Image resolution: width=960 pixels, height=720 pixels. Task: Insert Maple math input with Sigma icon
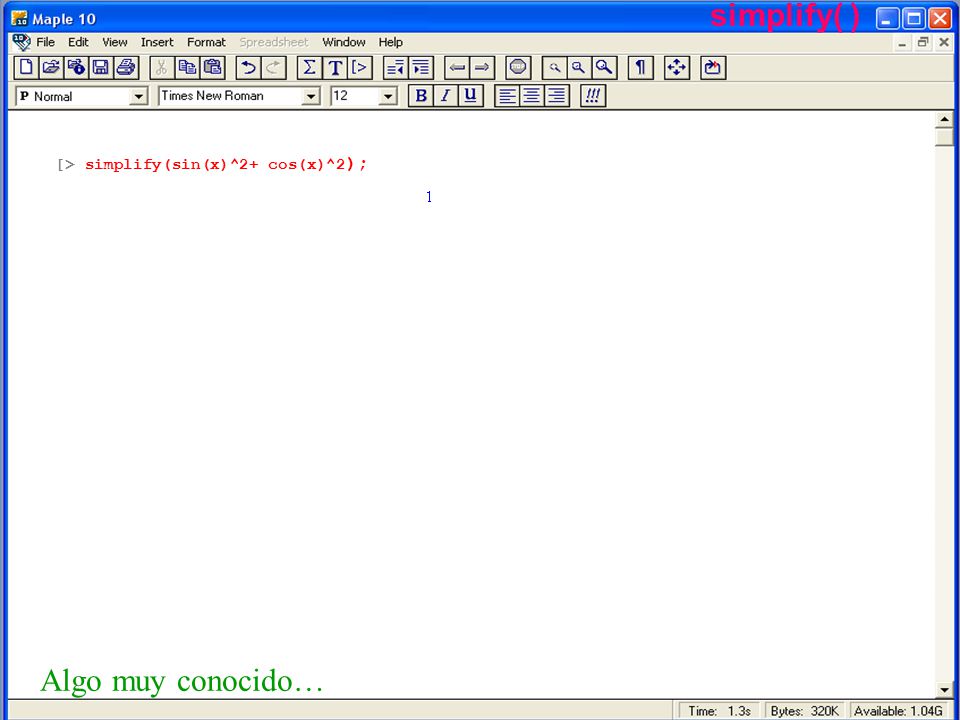(x=310, y=67)
